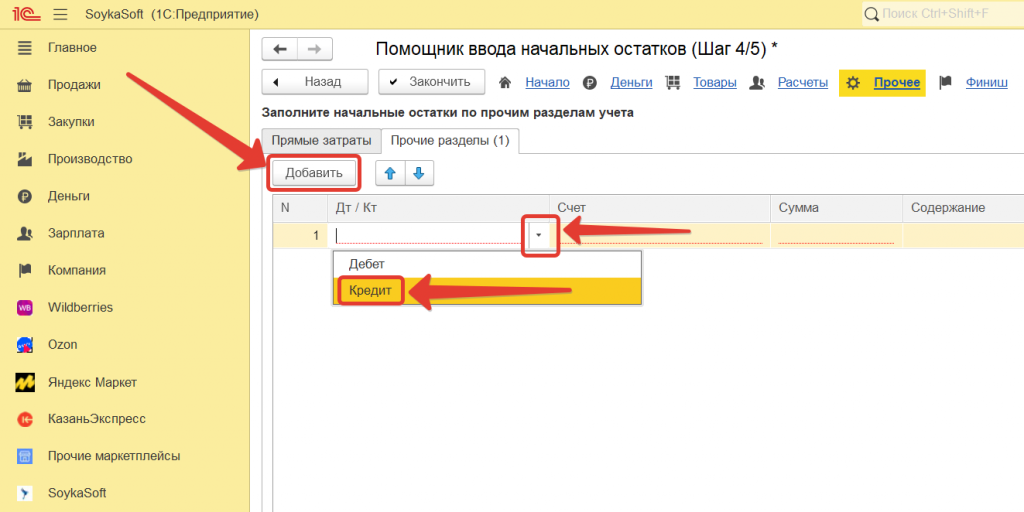Jump to the Товары step link
Screen dimensions: 1024x512
[x=715, y=82]
